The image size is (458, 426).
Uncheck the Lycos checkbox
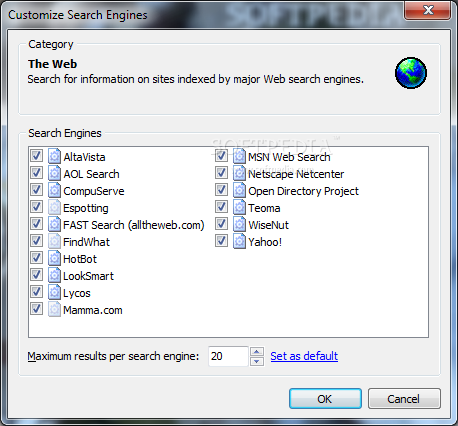(36, 292)
